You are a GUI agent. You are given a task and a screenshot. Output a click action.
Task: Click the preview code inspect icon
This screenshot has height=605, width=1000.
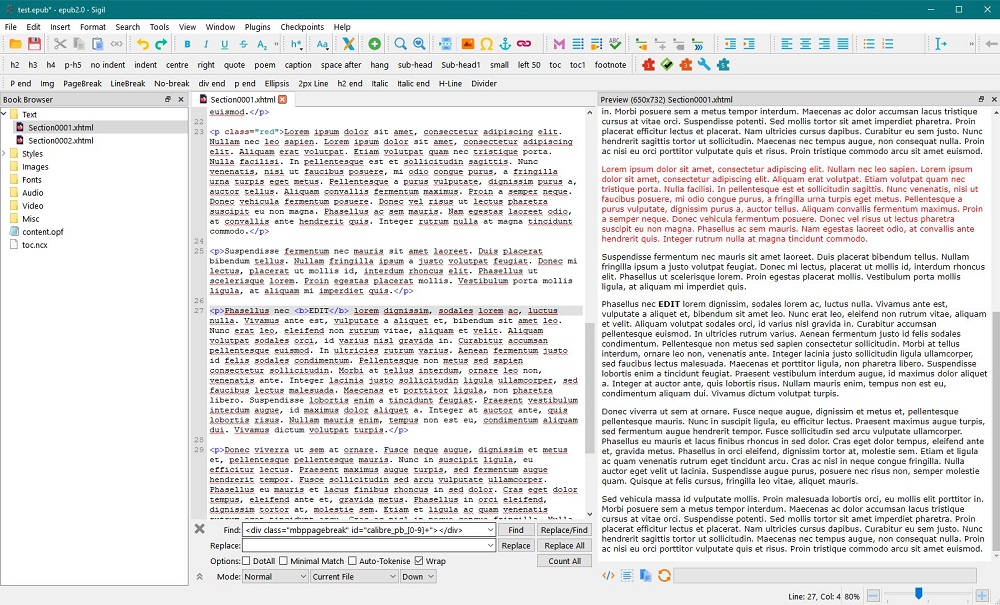point(608,576)
